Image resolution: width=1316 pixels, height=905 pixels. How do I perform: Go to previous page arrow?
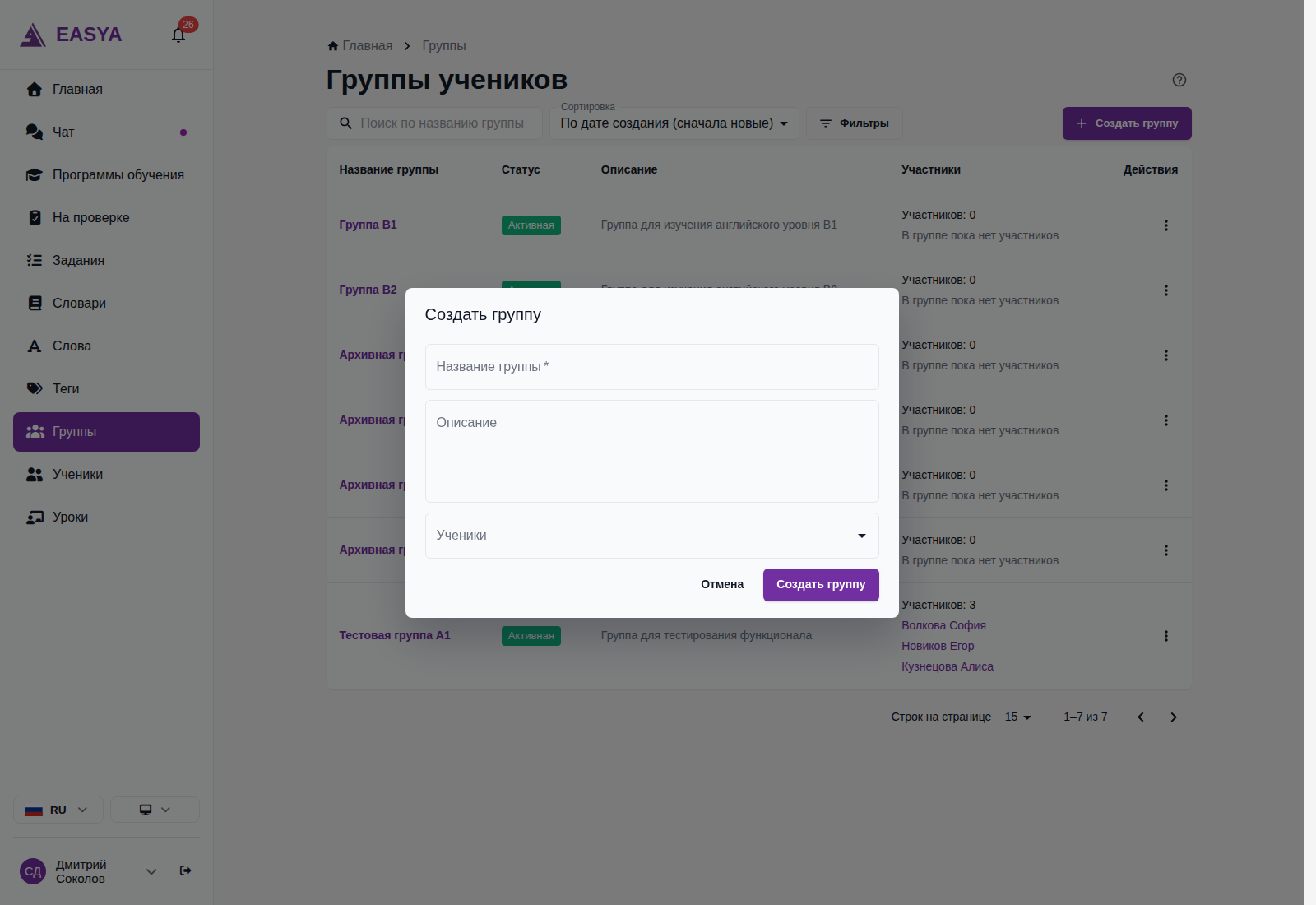(1141, 717)
